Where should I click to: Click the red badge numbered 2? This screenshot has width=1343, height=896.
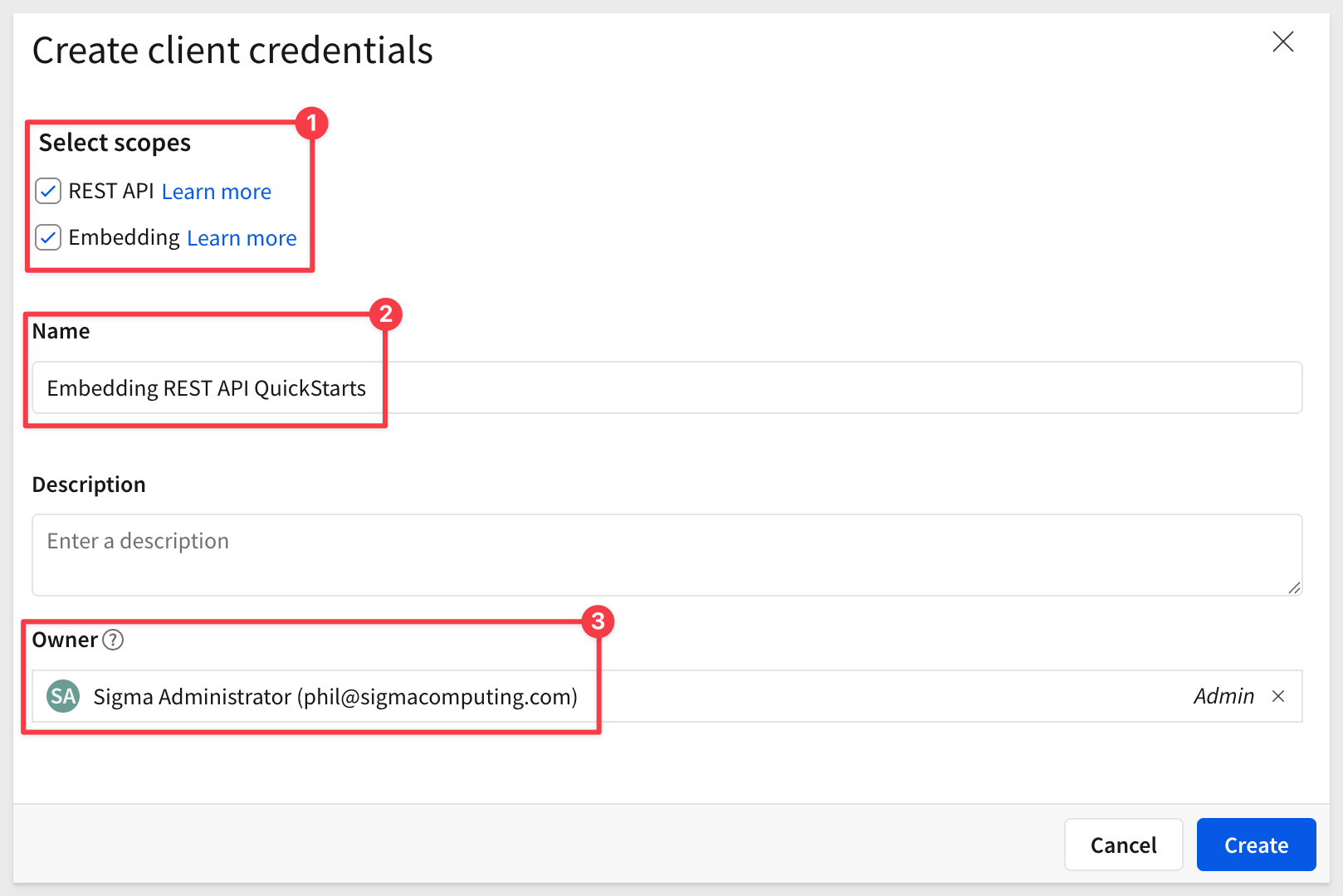tap(386, 314)
